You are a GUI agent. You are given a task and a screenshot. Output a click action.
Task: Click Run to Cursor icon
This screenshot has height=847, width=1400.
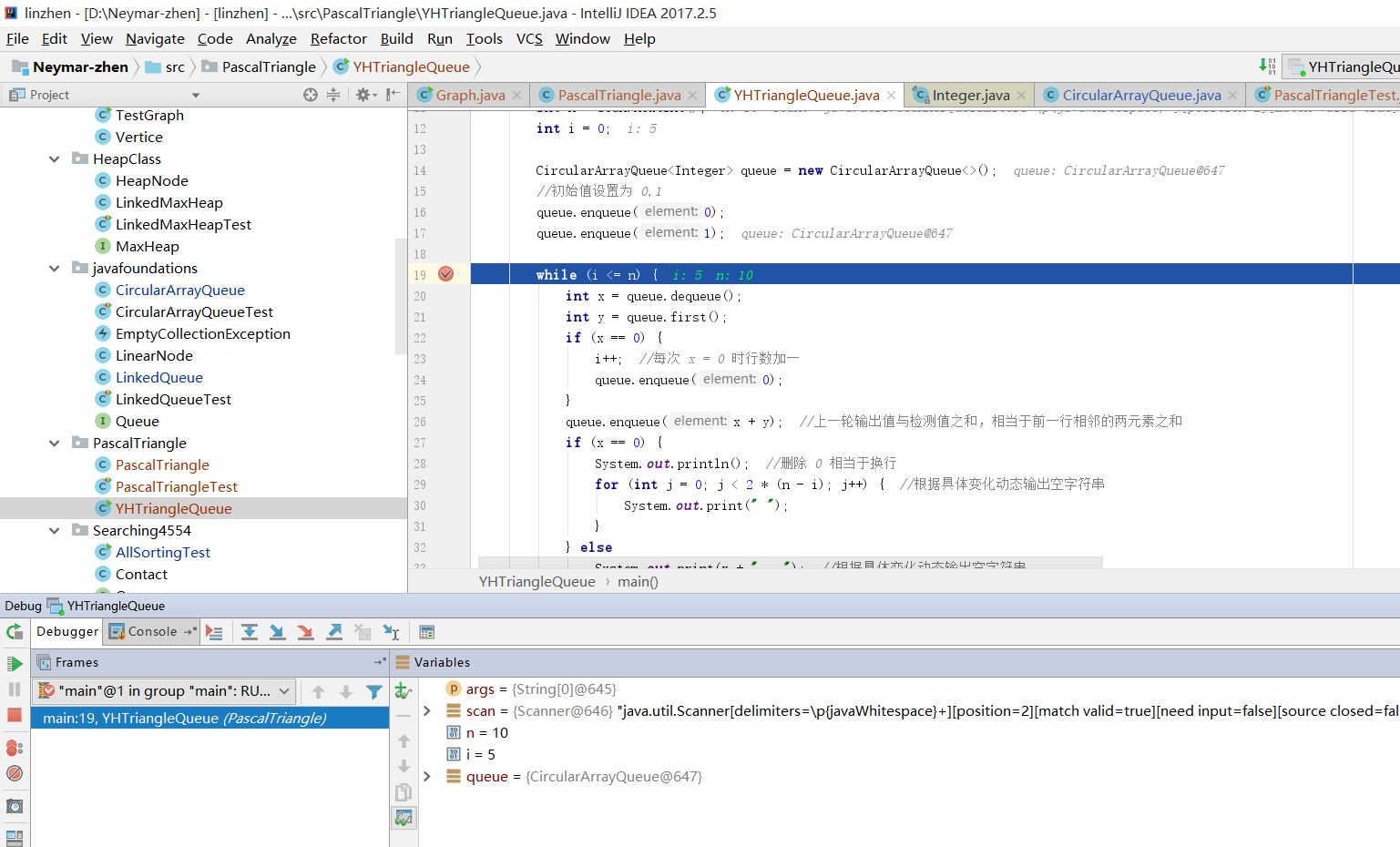[x=391, y=632]
